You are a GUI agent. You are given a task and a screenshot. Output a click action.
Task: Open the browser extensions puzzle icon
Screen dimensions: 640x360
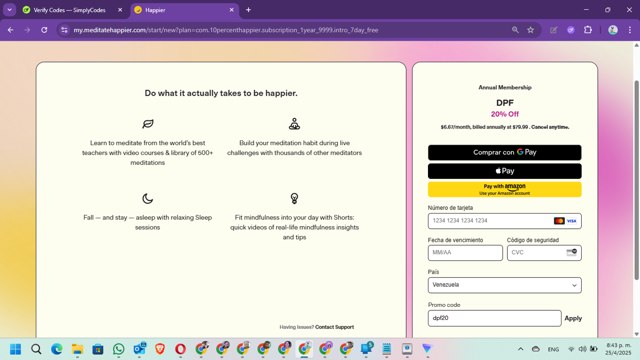click(588, 30)
